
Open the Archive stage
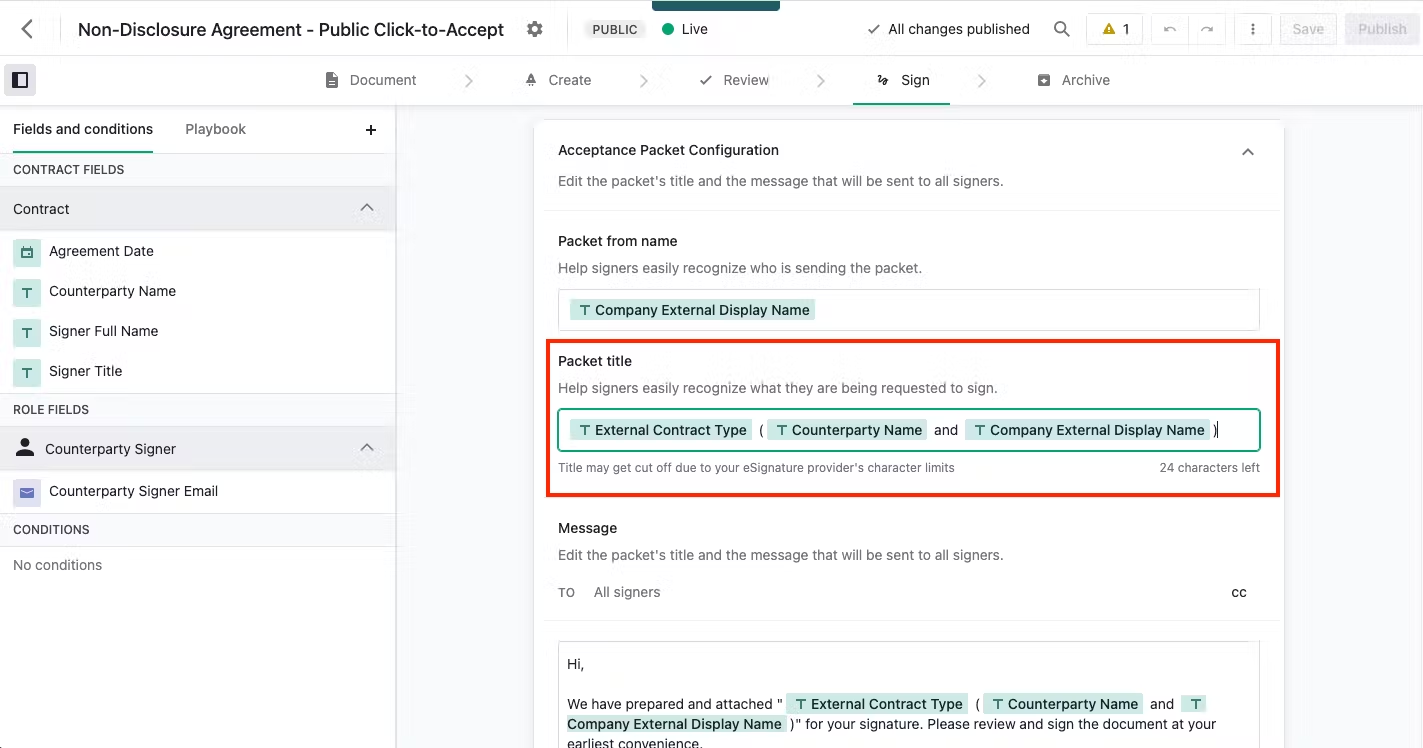tap(1073, 79)
